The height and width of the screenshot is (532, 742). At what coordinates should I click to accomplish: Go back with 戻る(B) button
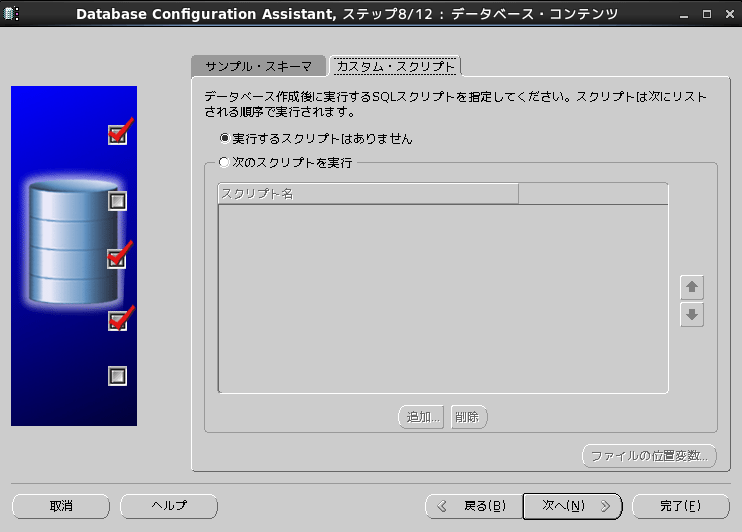[x=471, y=505]
